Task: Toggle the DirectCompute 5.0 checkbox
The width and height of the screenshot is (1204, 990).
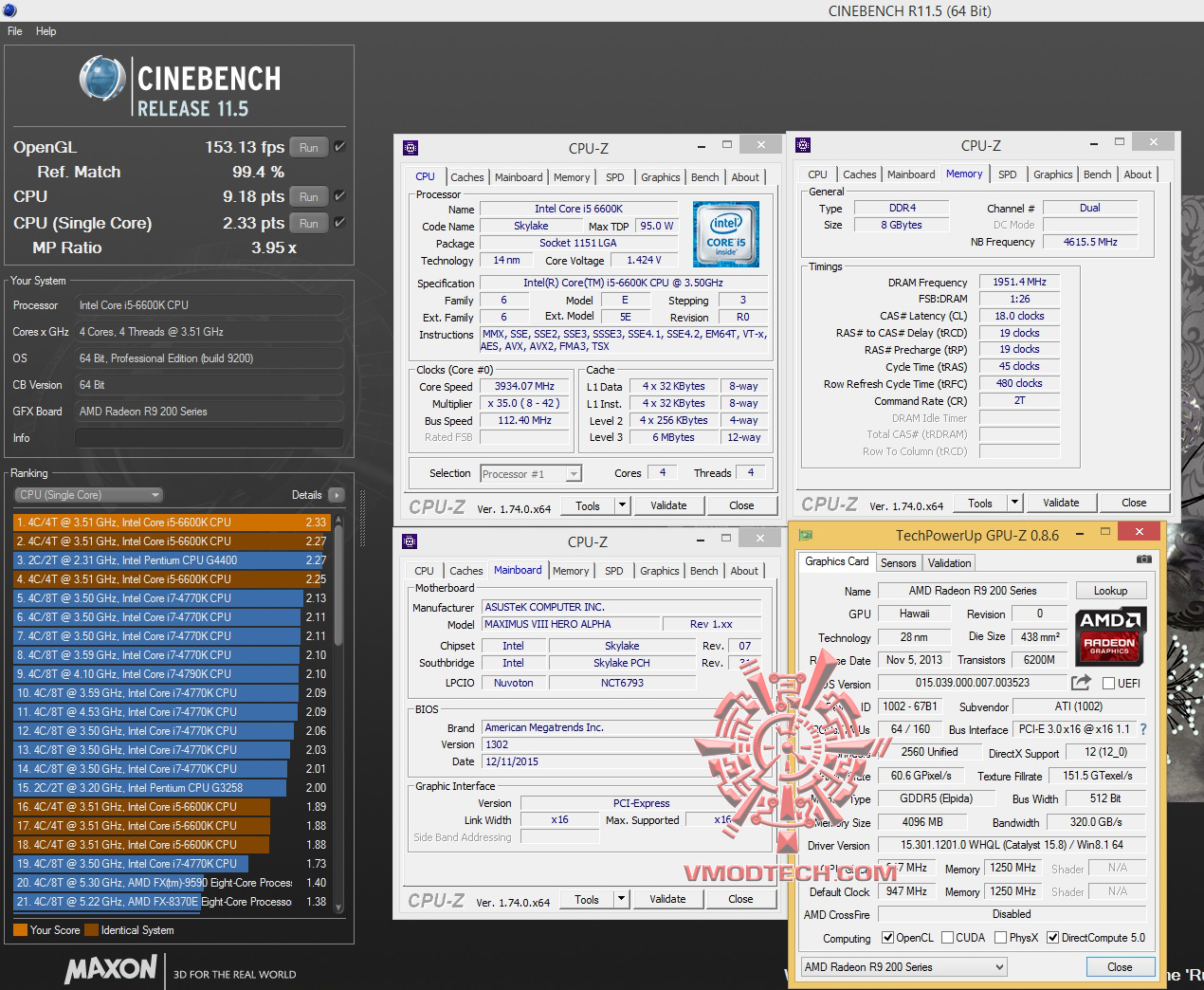Action: click(x=1052, y=938)
